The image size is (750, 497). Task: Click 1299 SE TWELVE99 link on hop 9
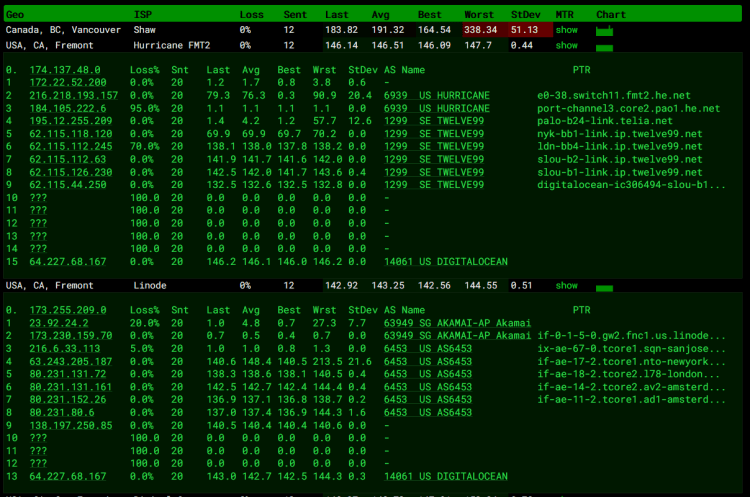click(x=434, y=185)
